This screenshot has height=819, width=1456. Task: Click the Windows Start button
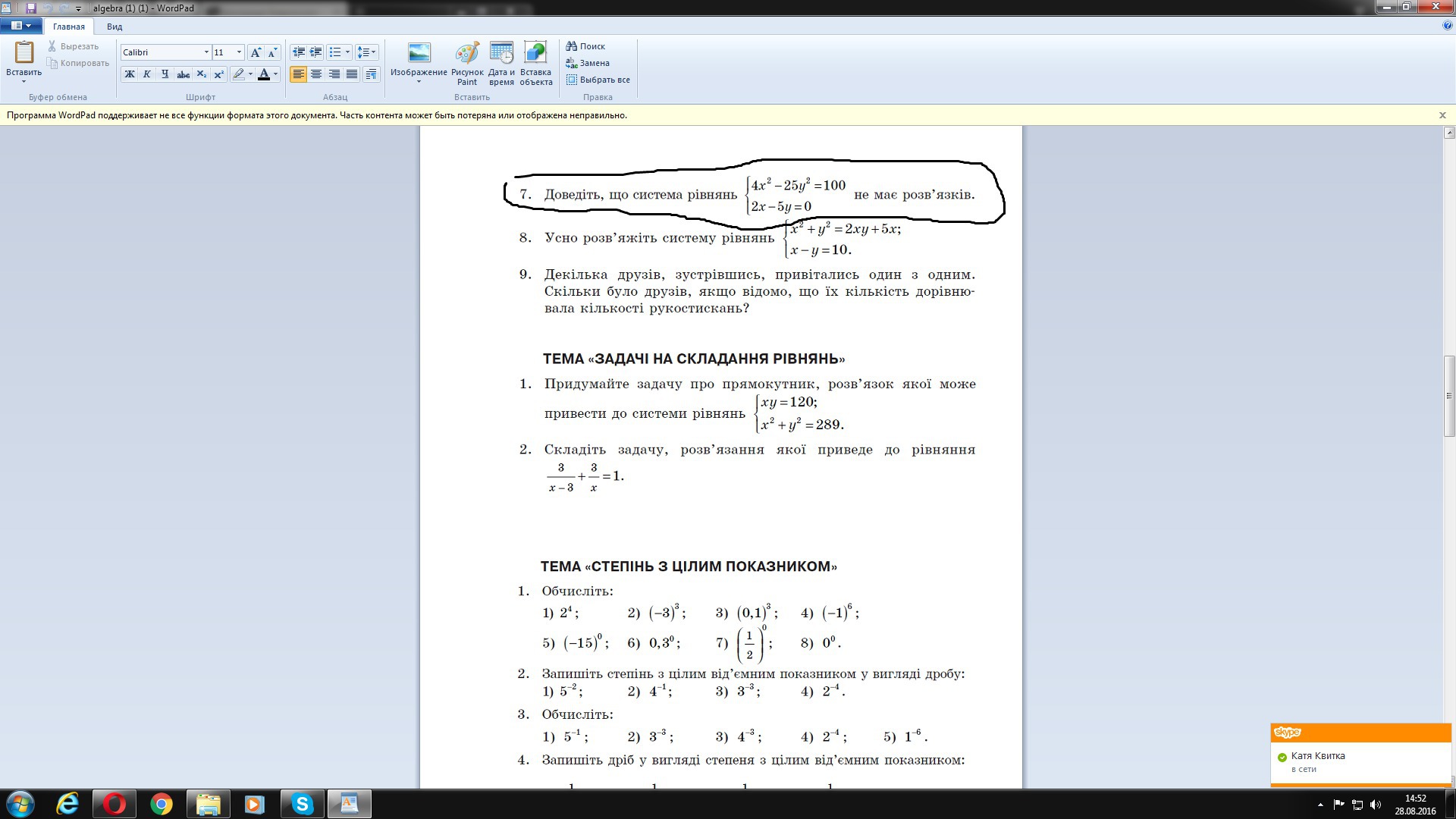pos(20,804)
